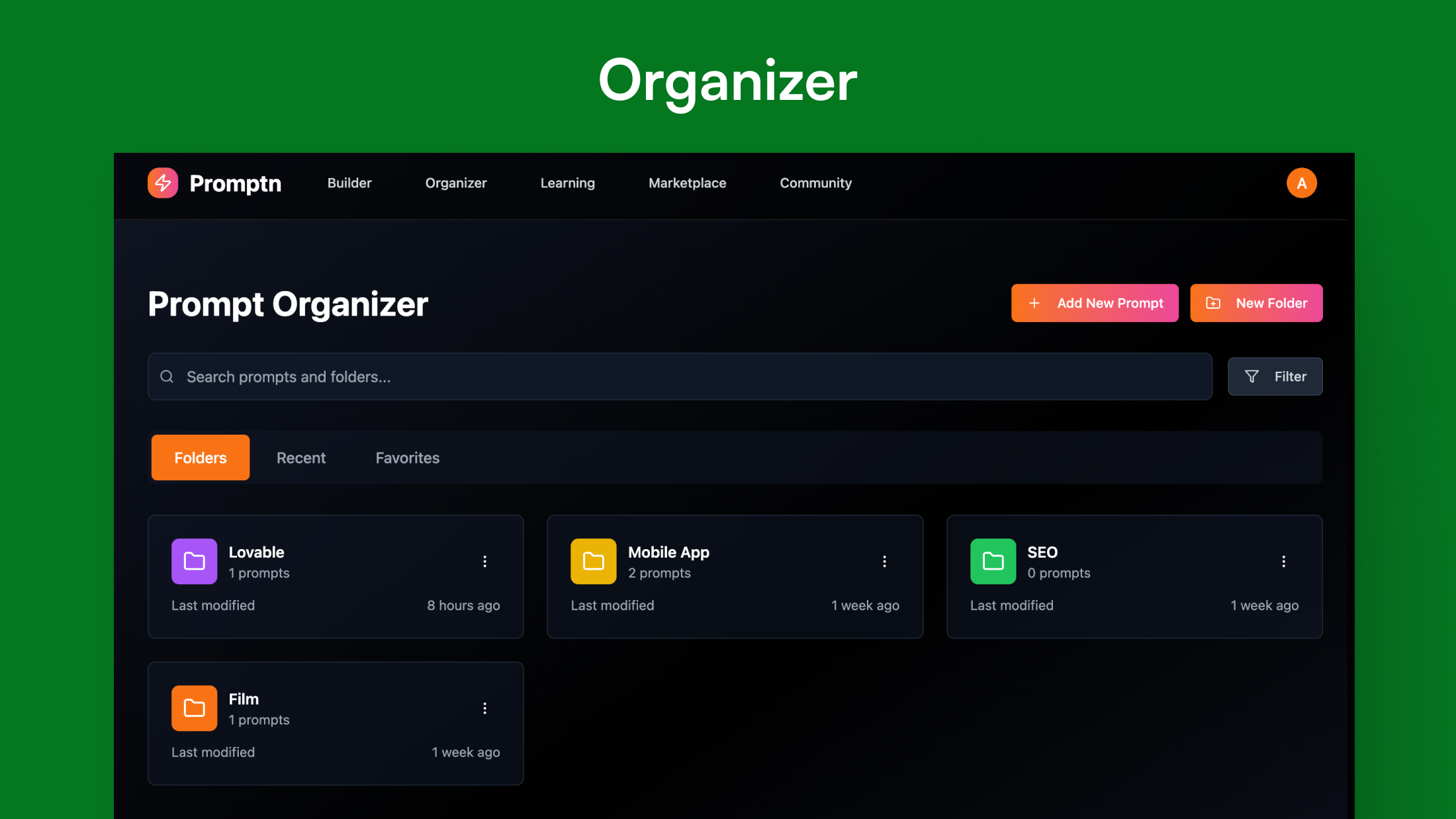The image size is (1456, 819).
Task: Open the Lovable folder options menu
Action: coord(485,561)
